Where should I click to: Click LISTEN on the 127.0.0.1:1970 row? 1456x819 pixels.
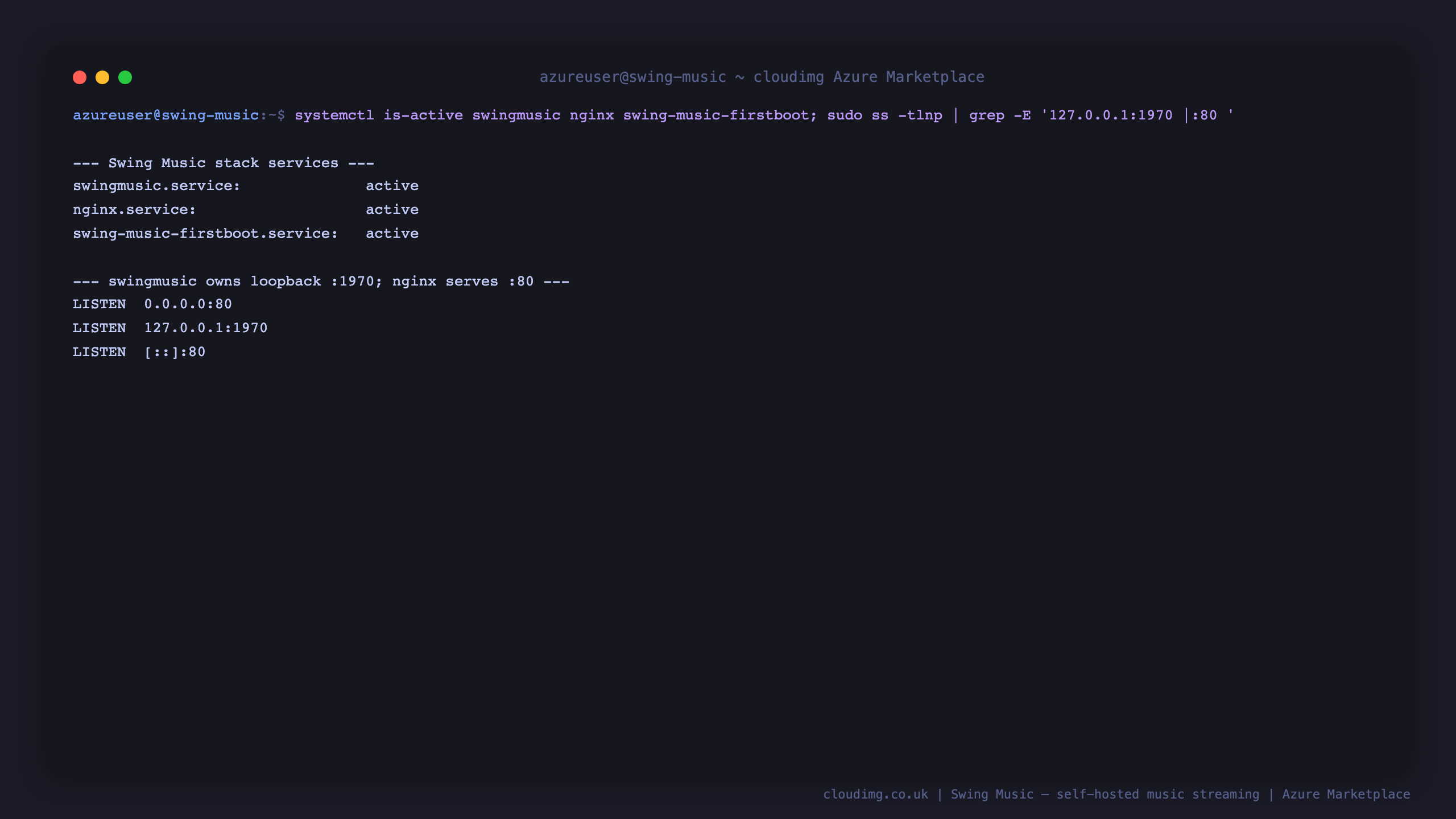tap(99, 328)
